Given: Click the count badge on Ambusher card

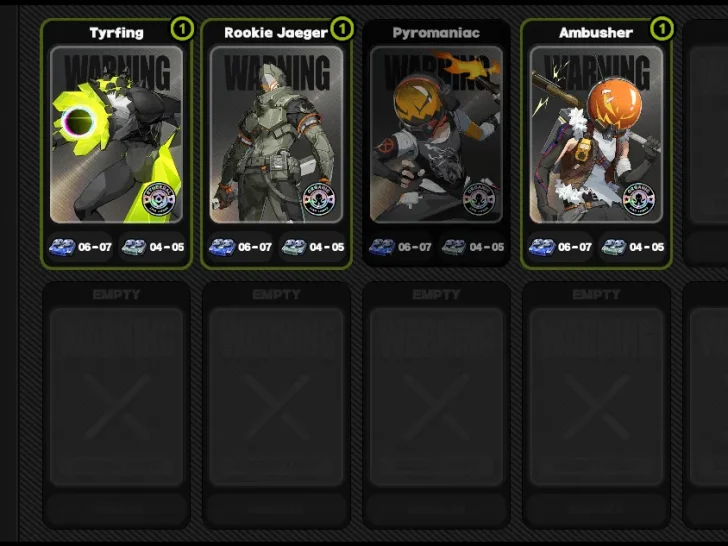Looking at the screenshot, I should click(662, 29).
